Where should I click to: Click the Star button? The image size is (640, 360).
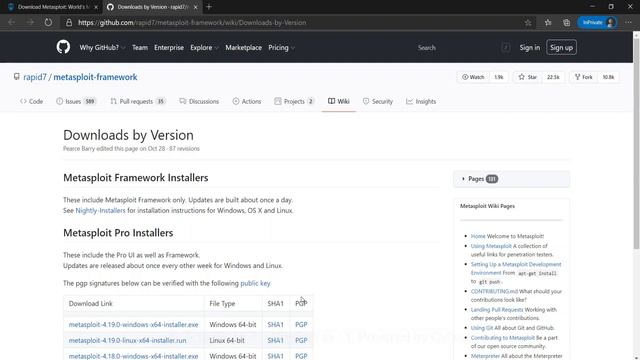528,77
